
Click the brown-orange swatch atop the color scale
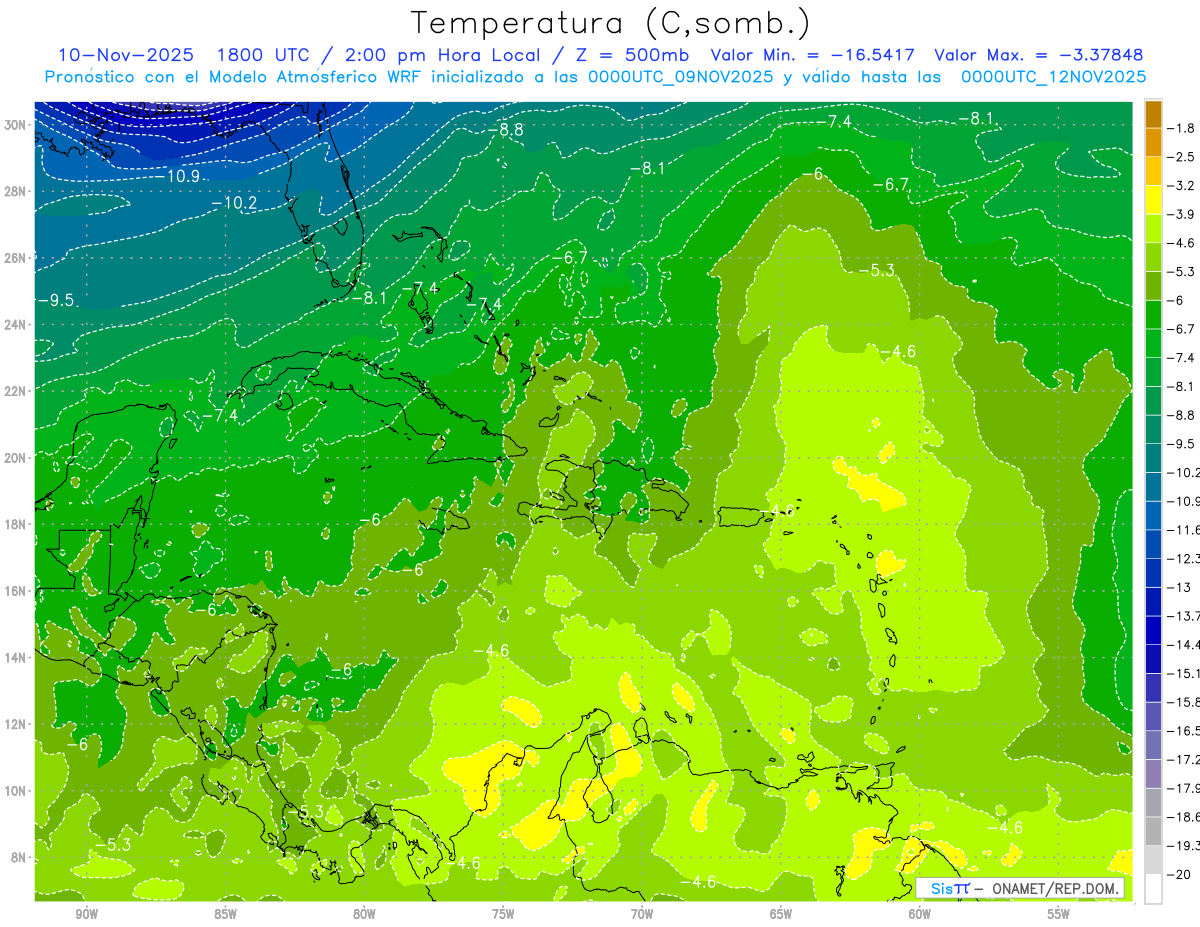point(1153,114)
